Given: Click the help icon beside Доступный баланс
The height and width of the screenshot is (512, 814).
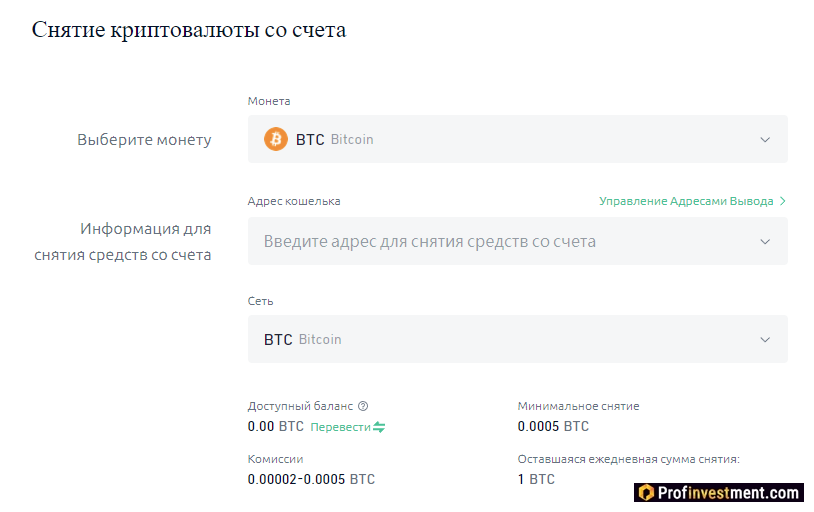Looking at the screenshot, I should tap(363, 406).
